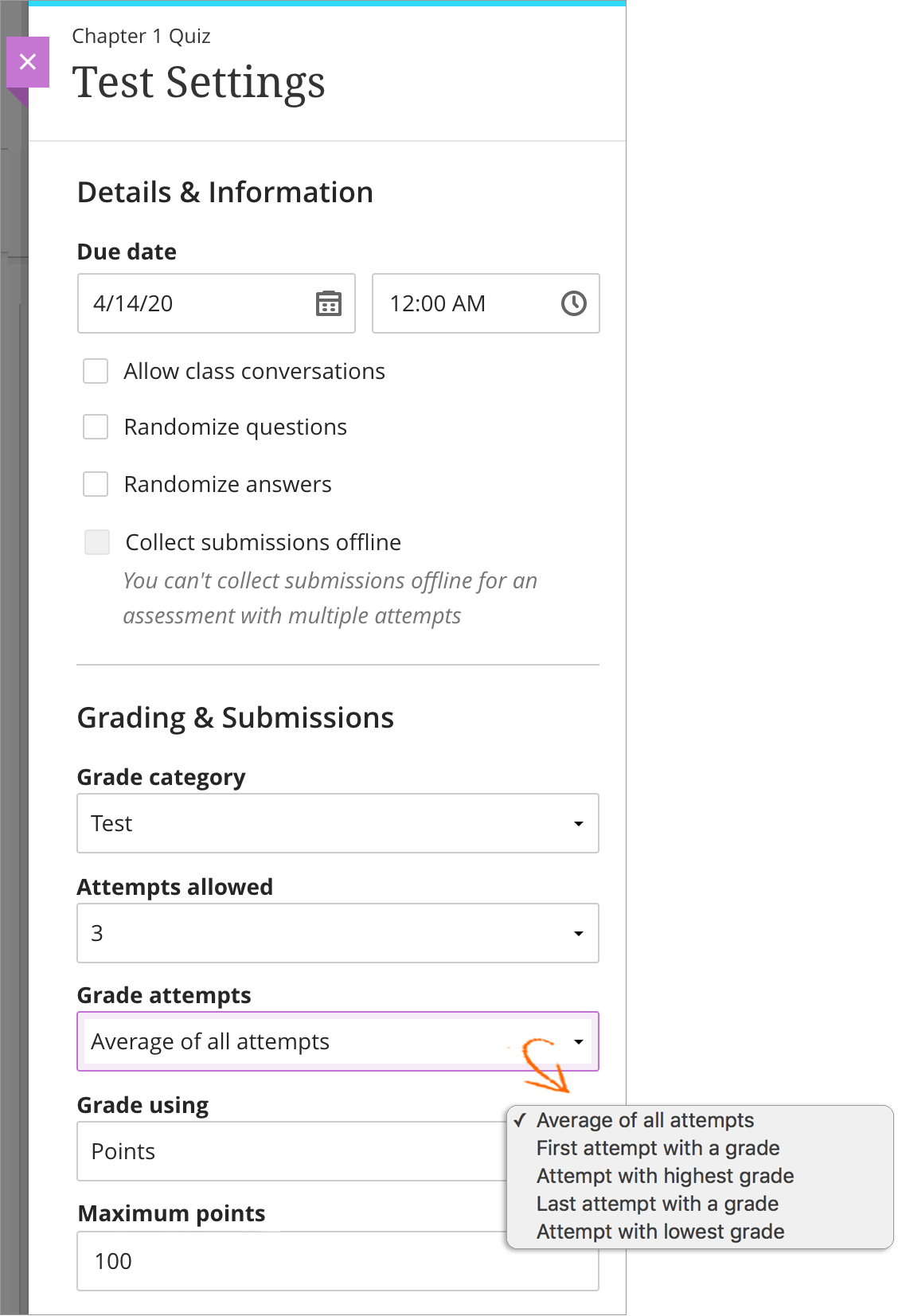Select Attempt with highest grade
This screenshot has height=1316, width=898.
[665, 1176]
